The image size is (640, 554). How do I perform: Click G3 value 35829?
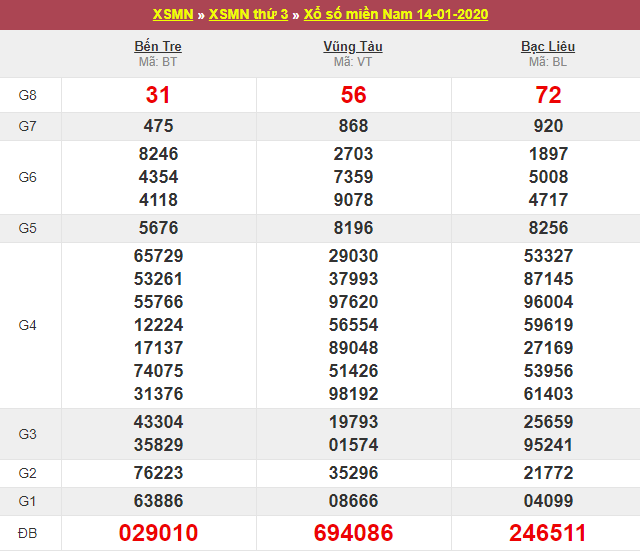[158, 445]
